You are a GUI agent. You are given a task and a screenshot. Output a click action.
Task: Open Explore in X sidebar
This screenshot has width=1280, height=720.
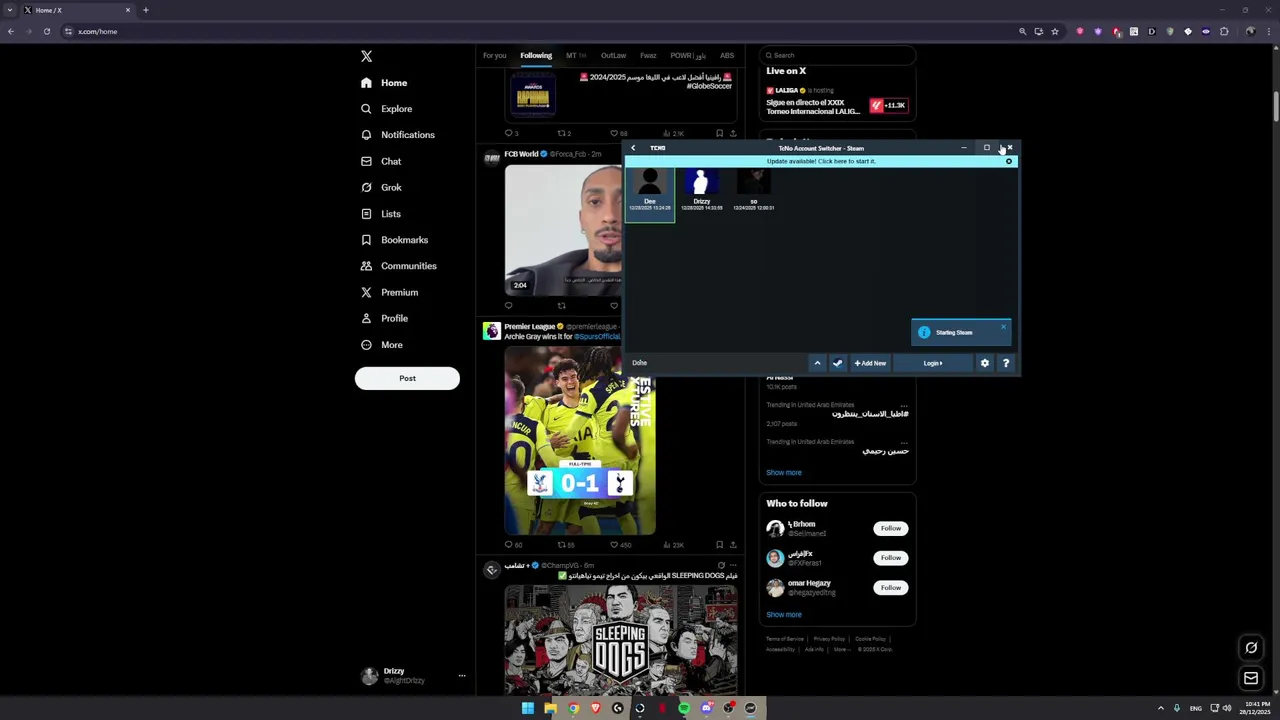point(386,109)
